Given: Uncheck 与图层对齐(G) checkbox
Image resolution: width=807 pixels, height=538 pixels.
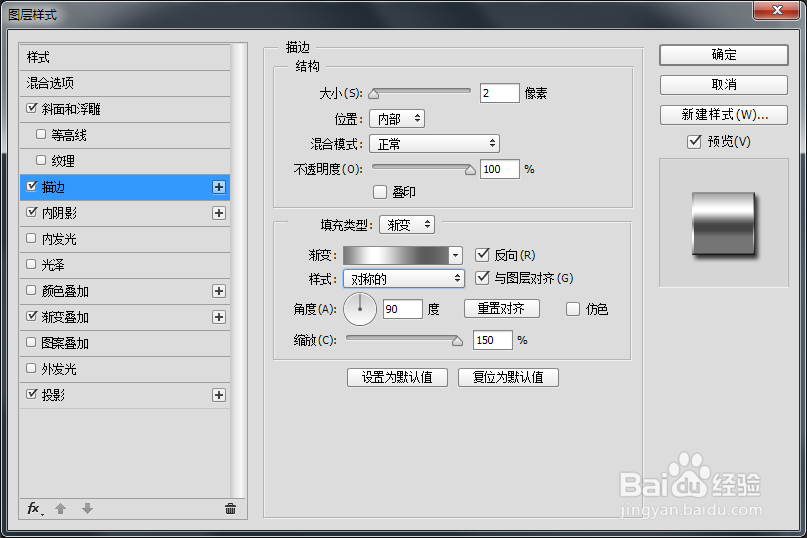Looking at the screenshot, I should (482, 278).
